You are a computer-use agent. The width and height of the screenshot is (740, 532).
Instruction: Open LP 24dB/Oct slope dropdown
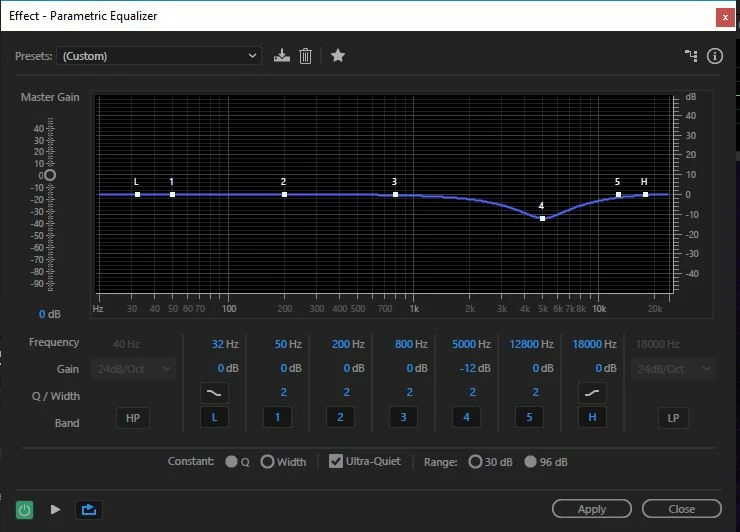[x=673, y=369]
